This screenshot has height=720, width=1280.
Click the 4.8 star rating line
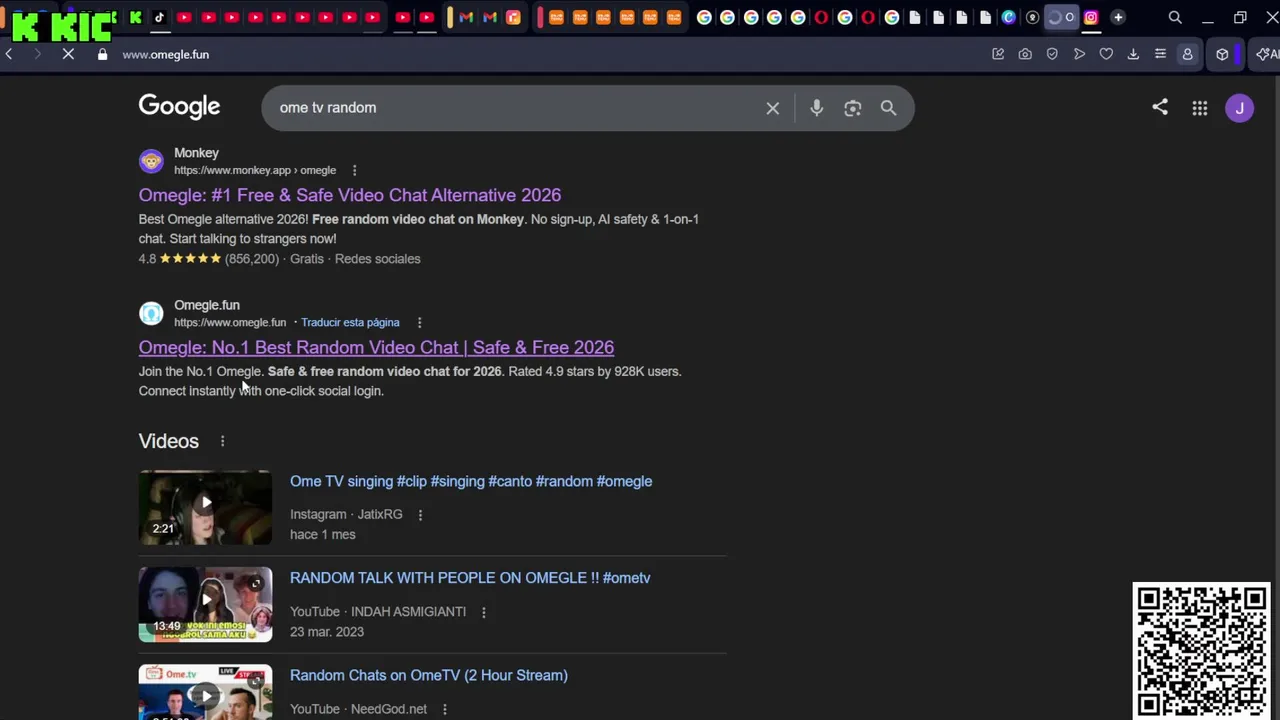pos(280,259)
